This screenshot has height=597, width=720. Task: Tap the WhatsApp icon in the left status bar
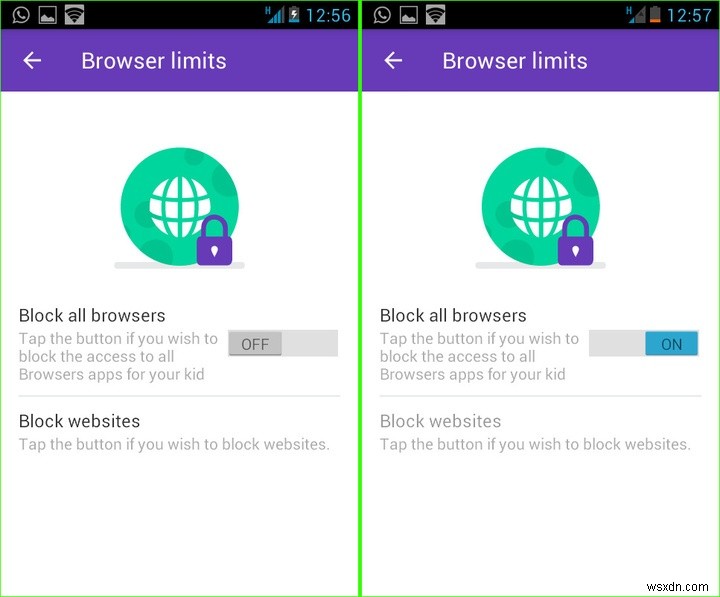tap(21, 15)
